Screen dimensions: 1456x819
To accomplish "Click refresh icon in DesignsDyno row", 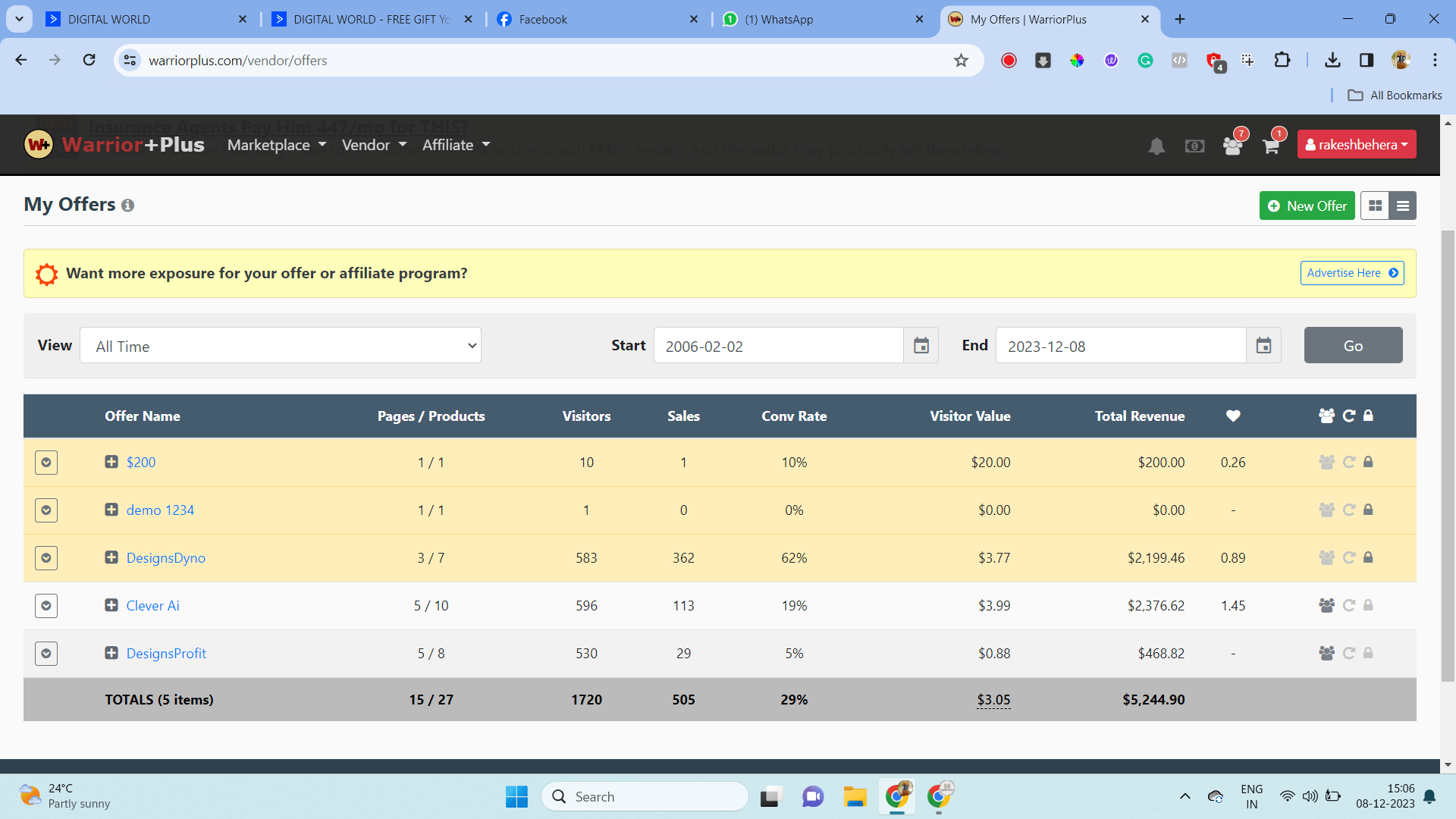I will coord(1349,557).
